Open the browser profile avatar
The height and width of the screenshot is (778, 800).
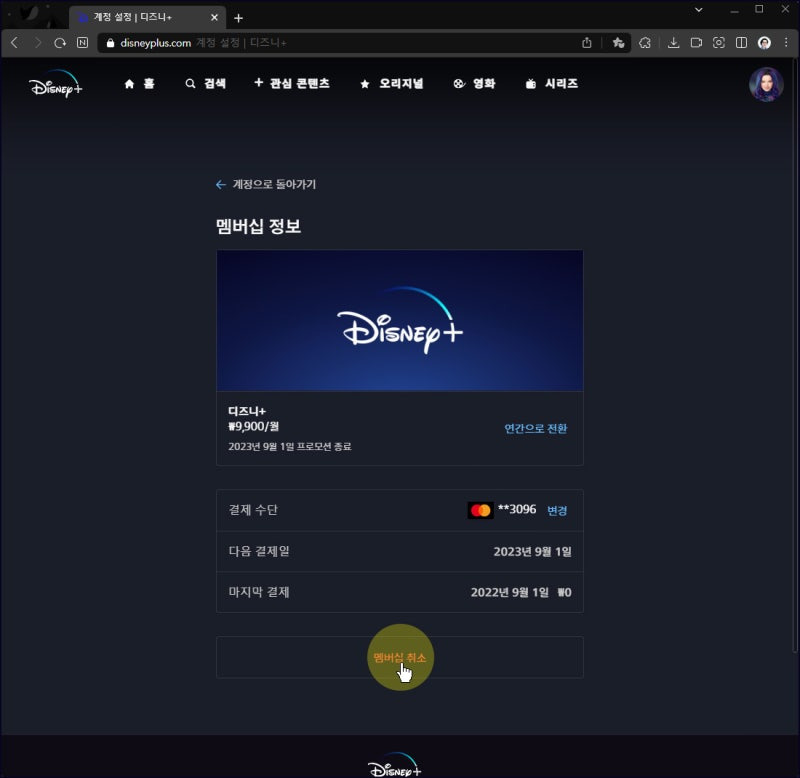coord(764,43)
